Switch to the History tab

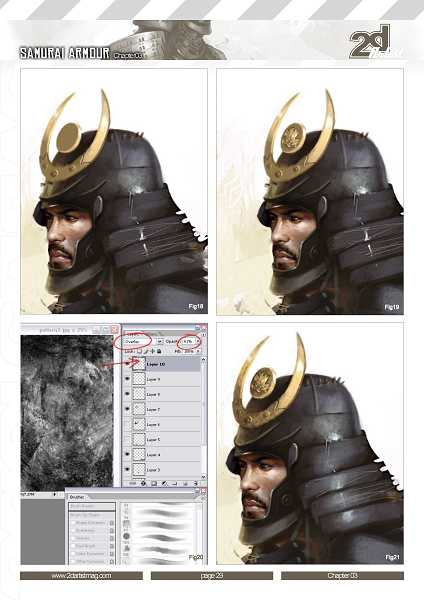[x=150, y=334]
